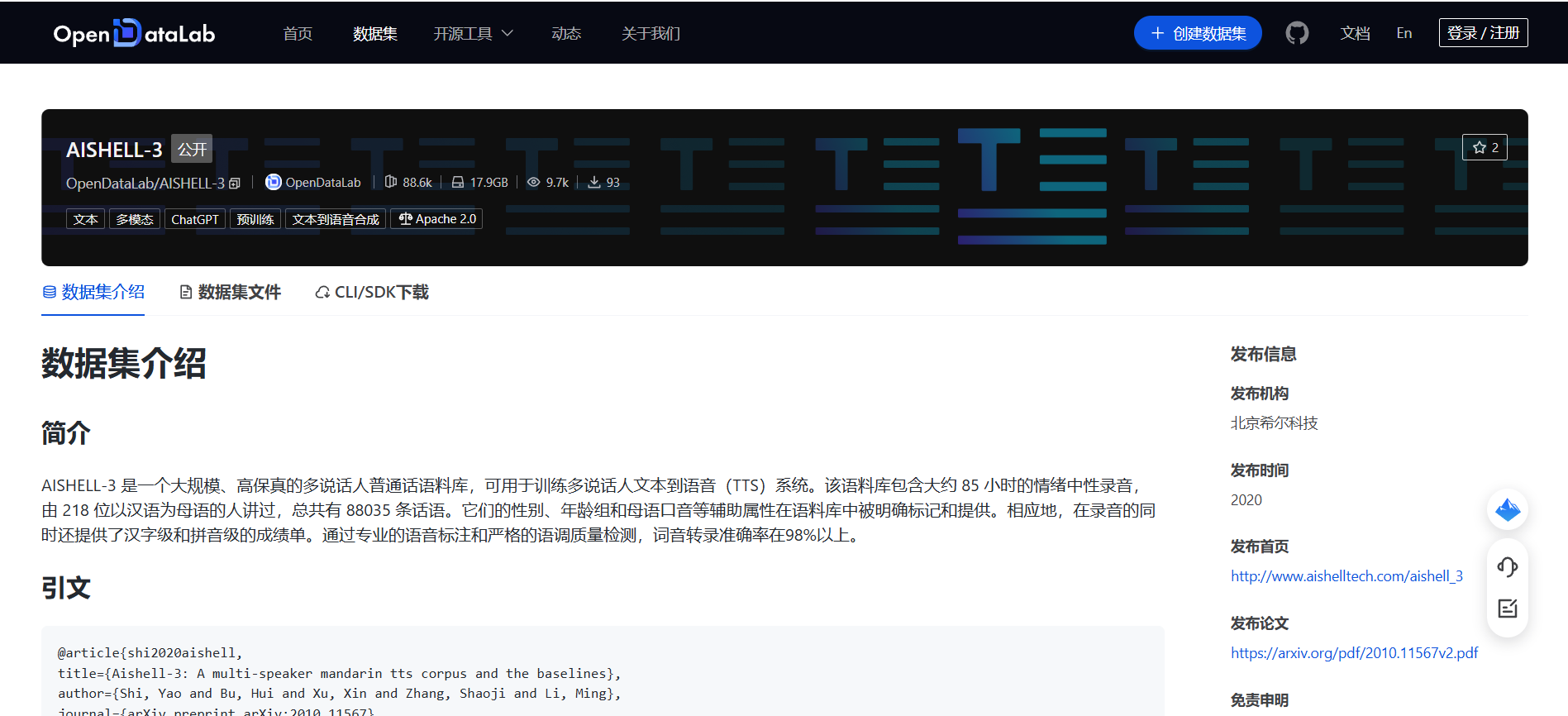Click the 登录 / 注册 button

(1483, 33)
